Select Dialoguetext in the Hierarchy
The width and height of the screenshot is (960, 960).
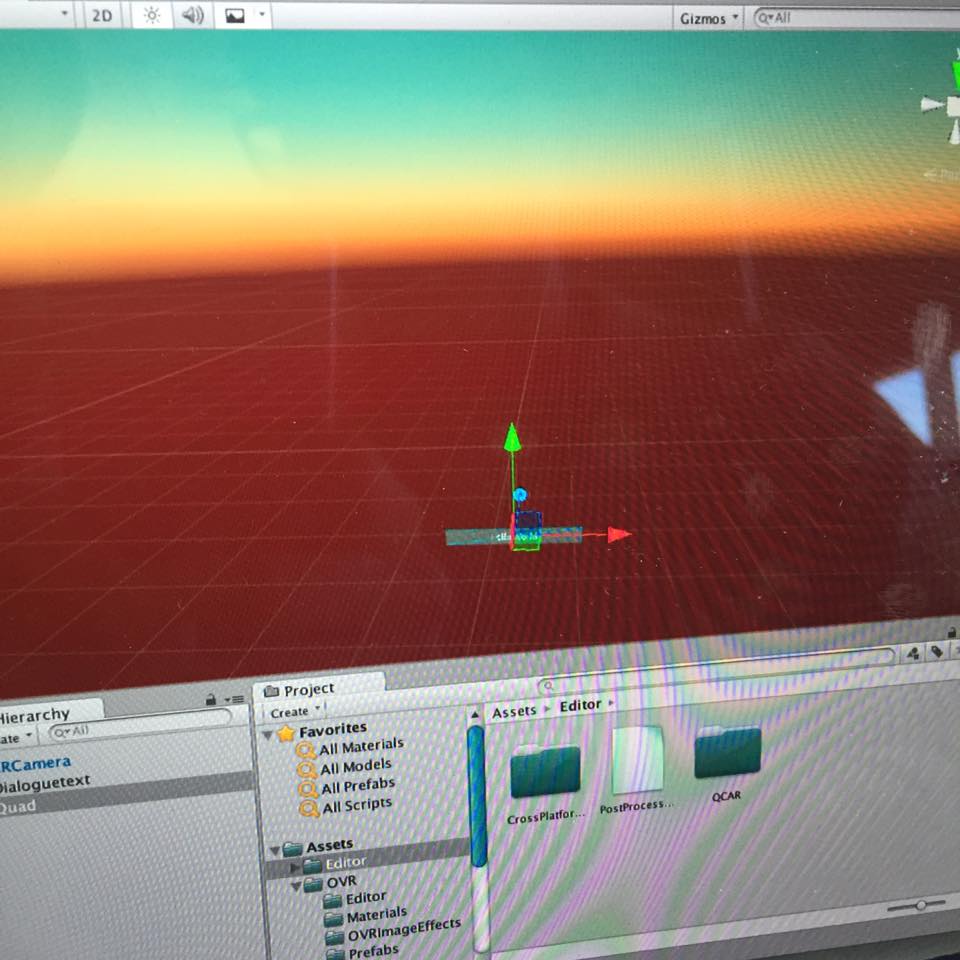click(44, 783)
